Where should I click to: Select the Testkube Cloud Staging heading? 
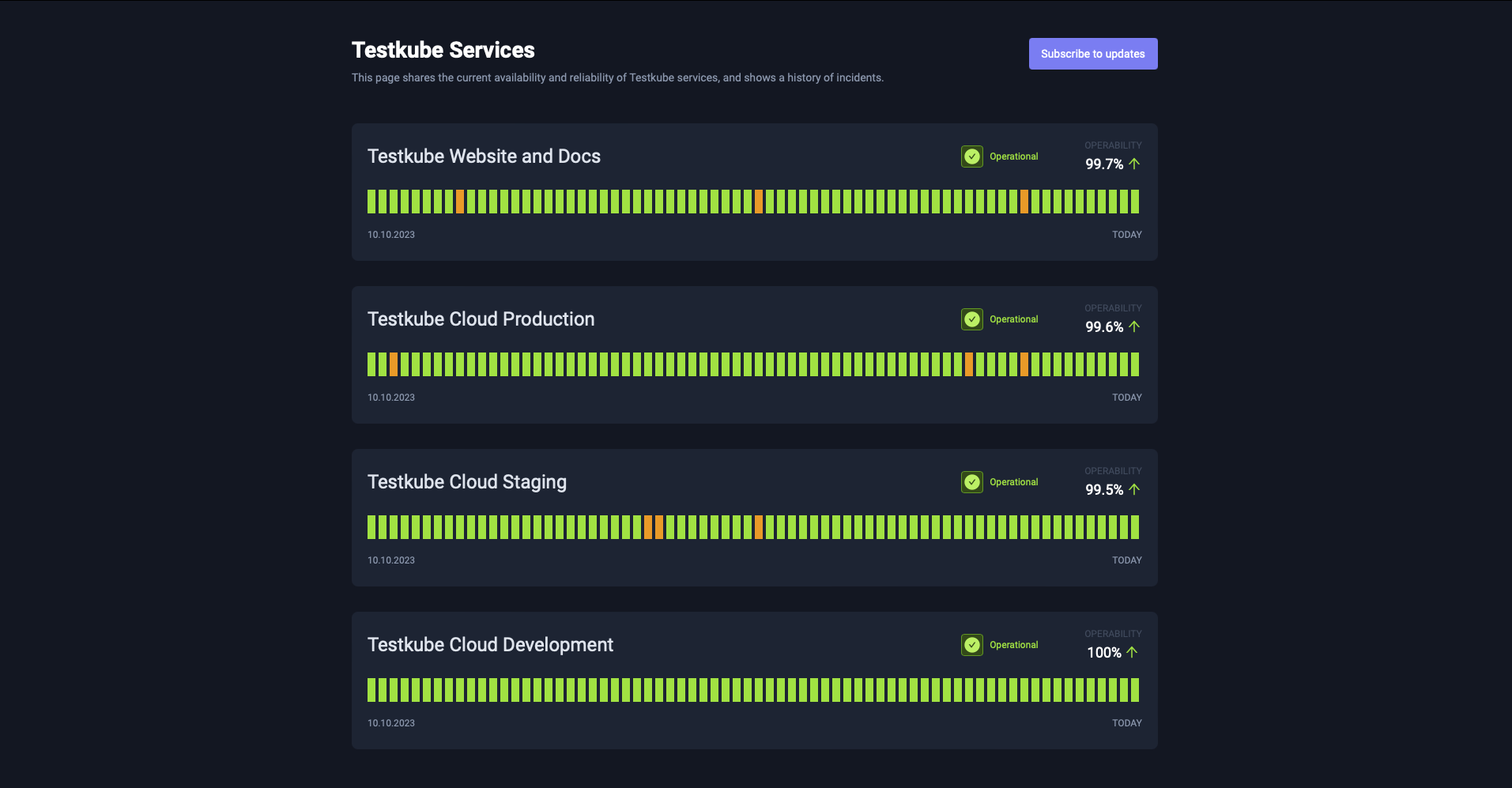click(466, 481)
